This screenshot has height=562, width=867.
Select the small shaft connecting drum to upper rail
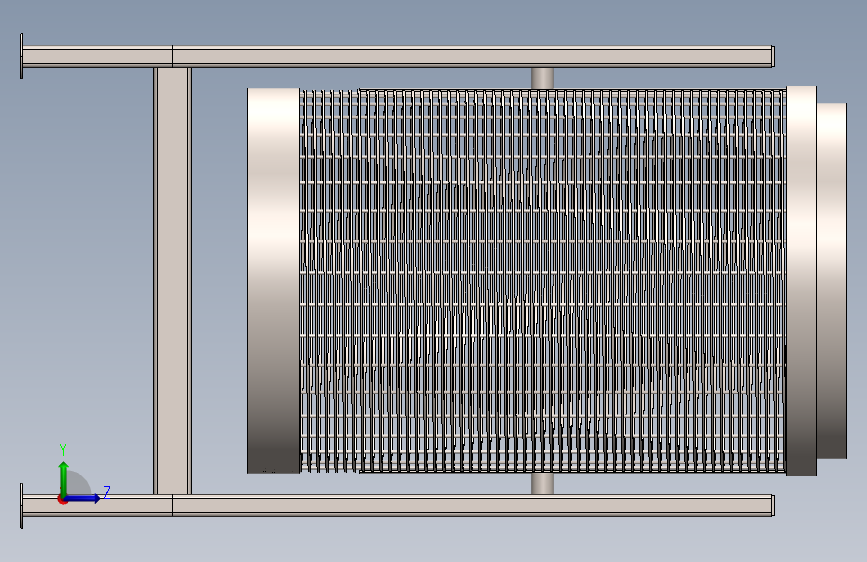542,78
